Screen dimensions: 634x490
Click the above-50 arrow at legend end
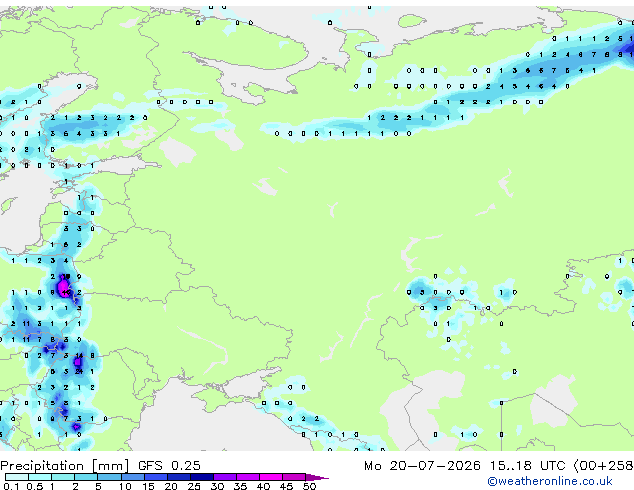(x=317, y=477)
